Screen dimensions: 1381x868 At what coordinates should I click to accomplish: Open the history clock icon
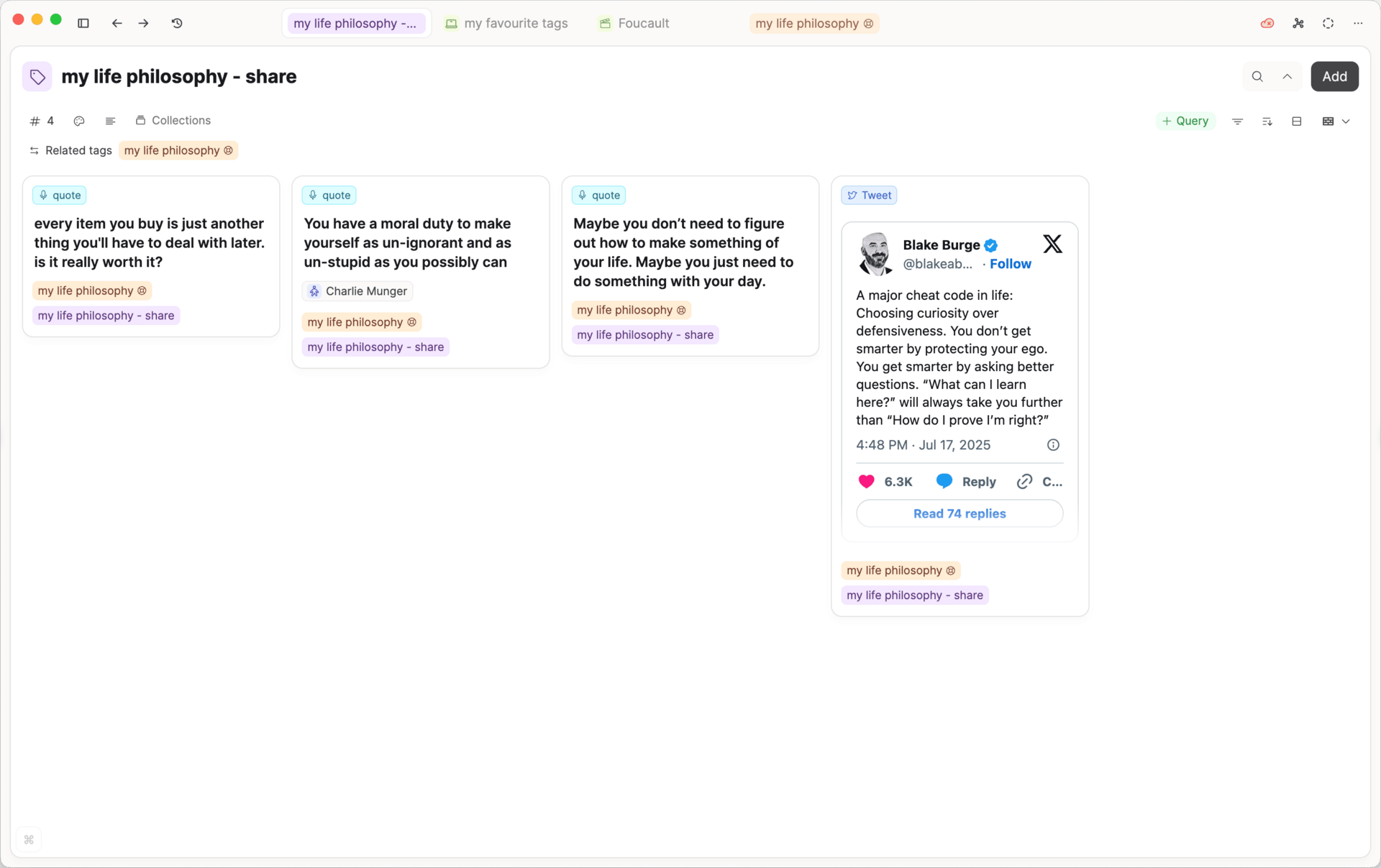pos(177,23)
